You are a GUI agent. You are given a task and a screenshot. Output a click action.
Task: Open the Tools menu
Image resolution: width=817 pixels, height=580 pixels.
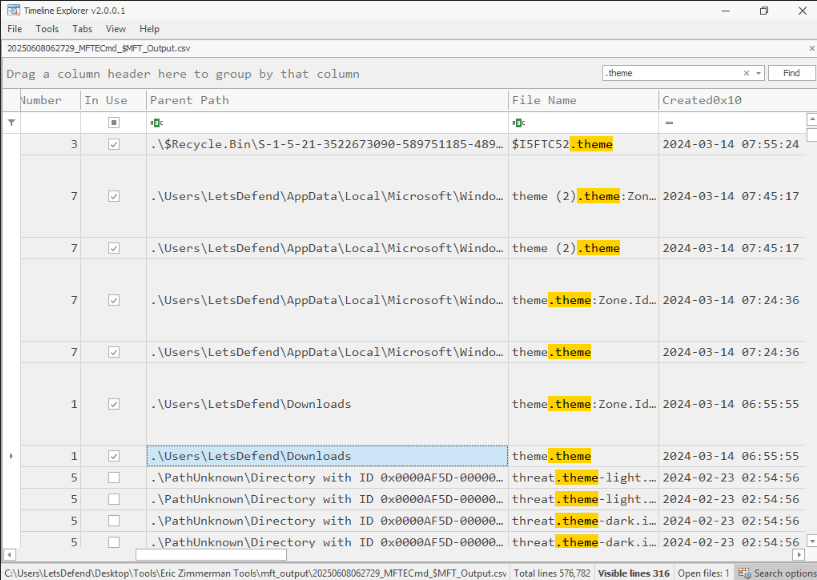[x=47, y=29]
